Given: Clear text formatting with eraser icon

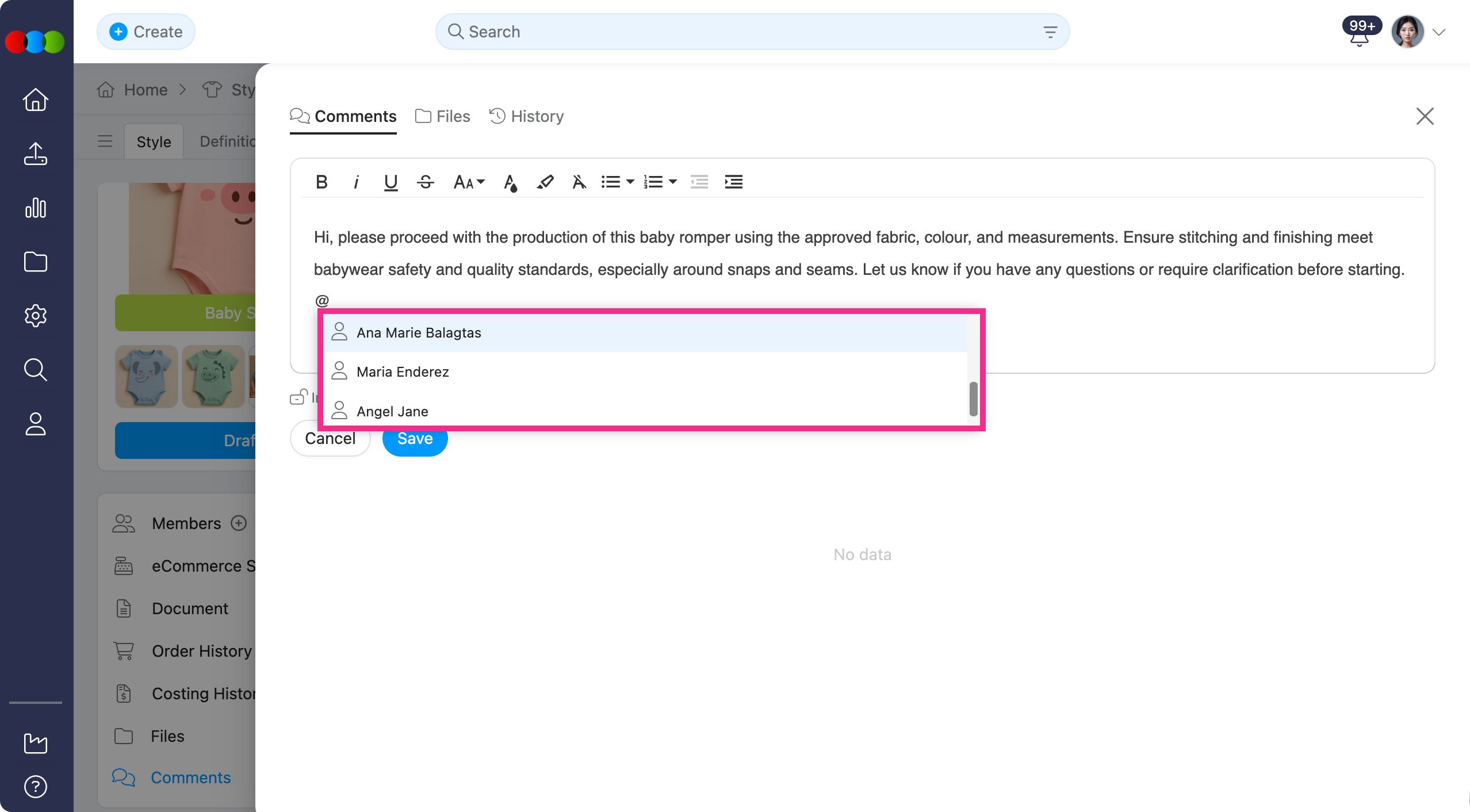Looking at the screenshot, I should point(579,182).
